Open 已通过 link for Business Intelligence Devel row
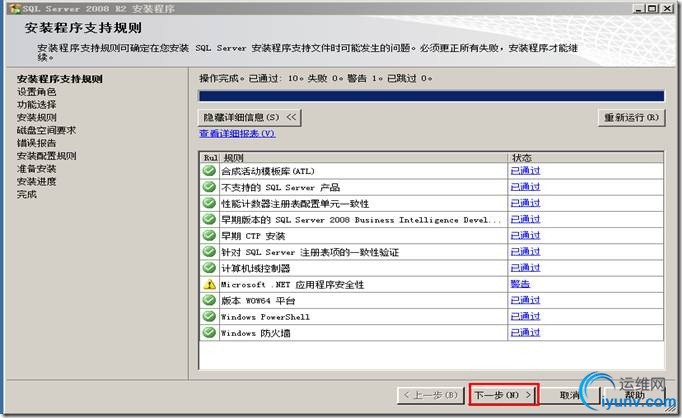This screenshot has width=682, height=418. (525, 219)
